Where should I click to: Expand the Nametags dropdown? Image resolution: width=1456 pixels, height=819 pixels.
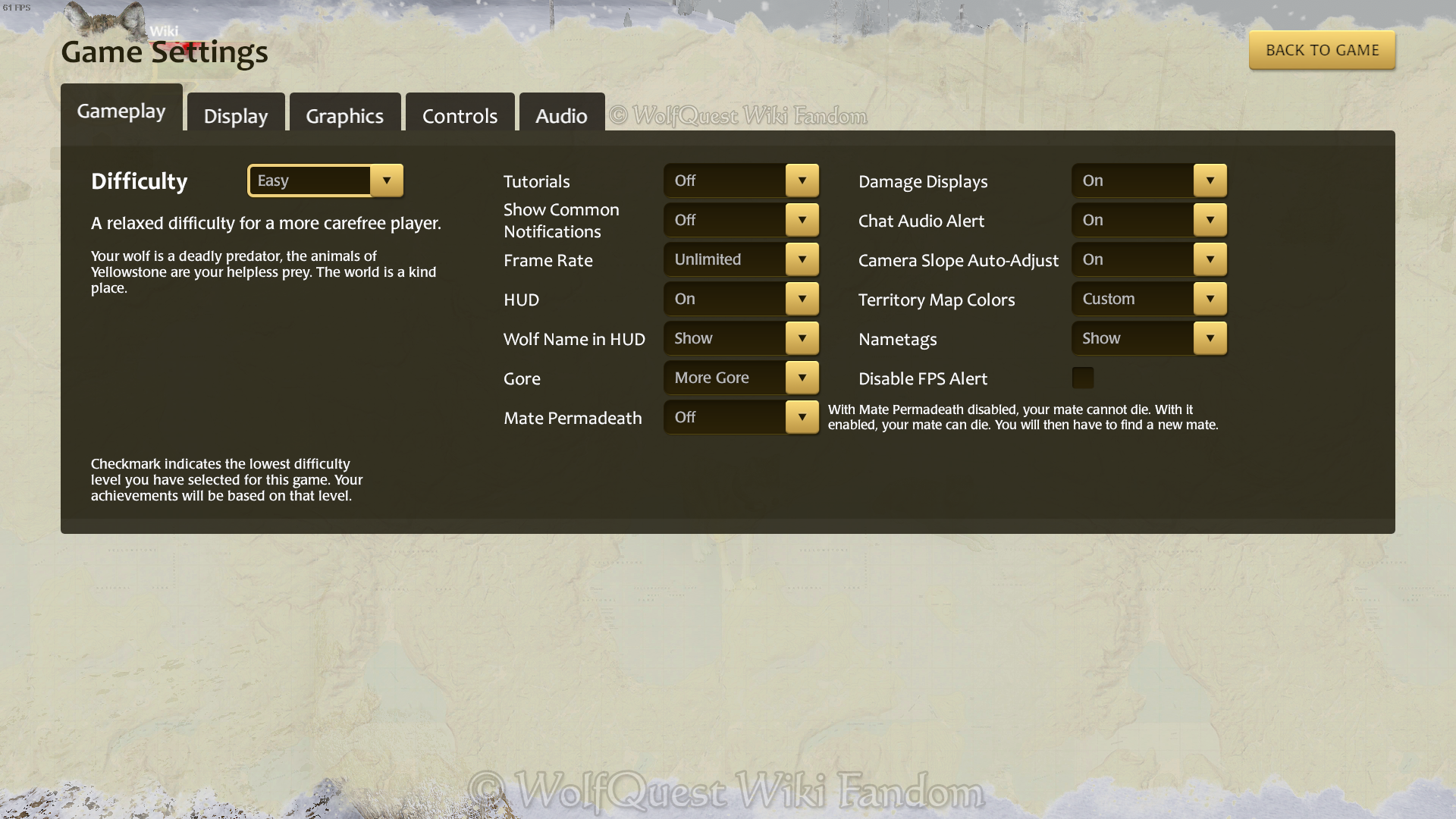[1210, 338]
